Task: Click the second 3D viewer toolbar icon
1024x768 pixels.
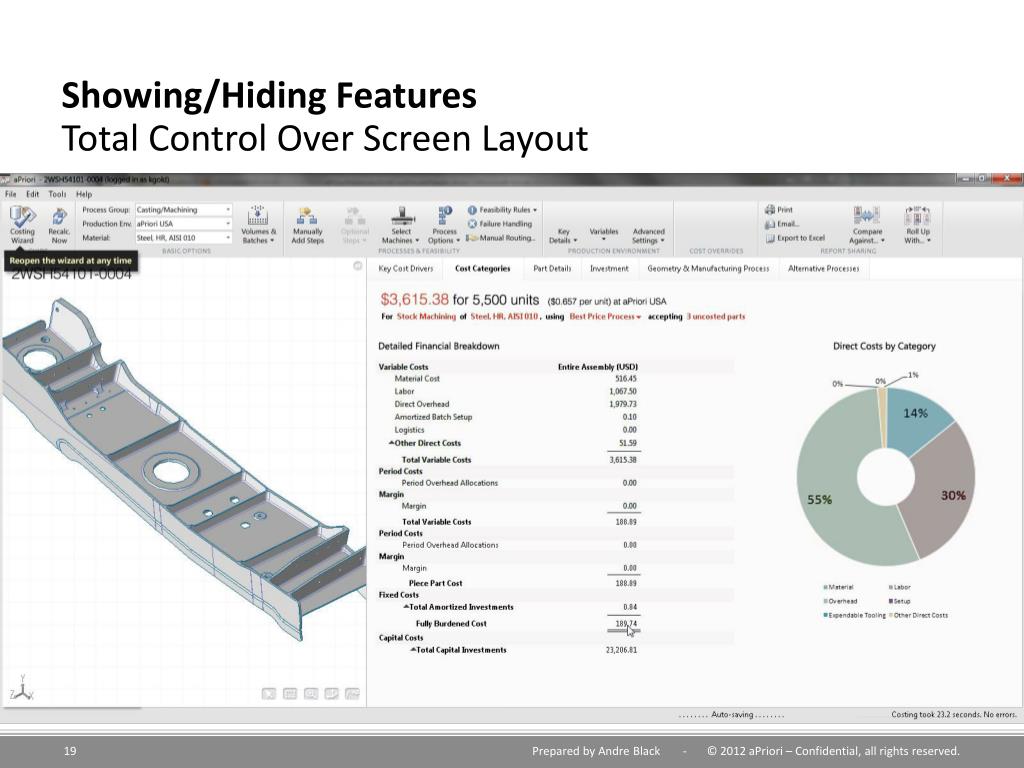Action: 290,694
